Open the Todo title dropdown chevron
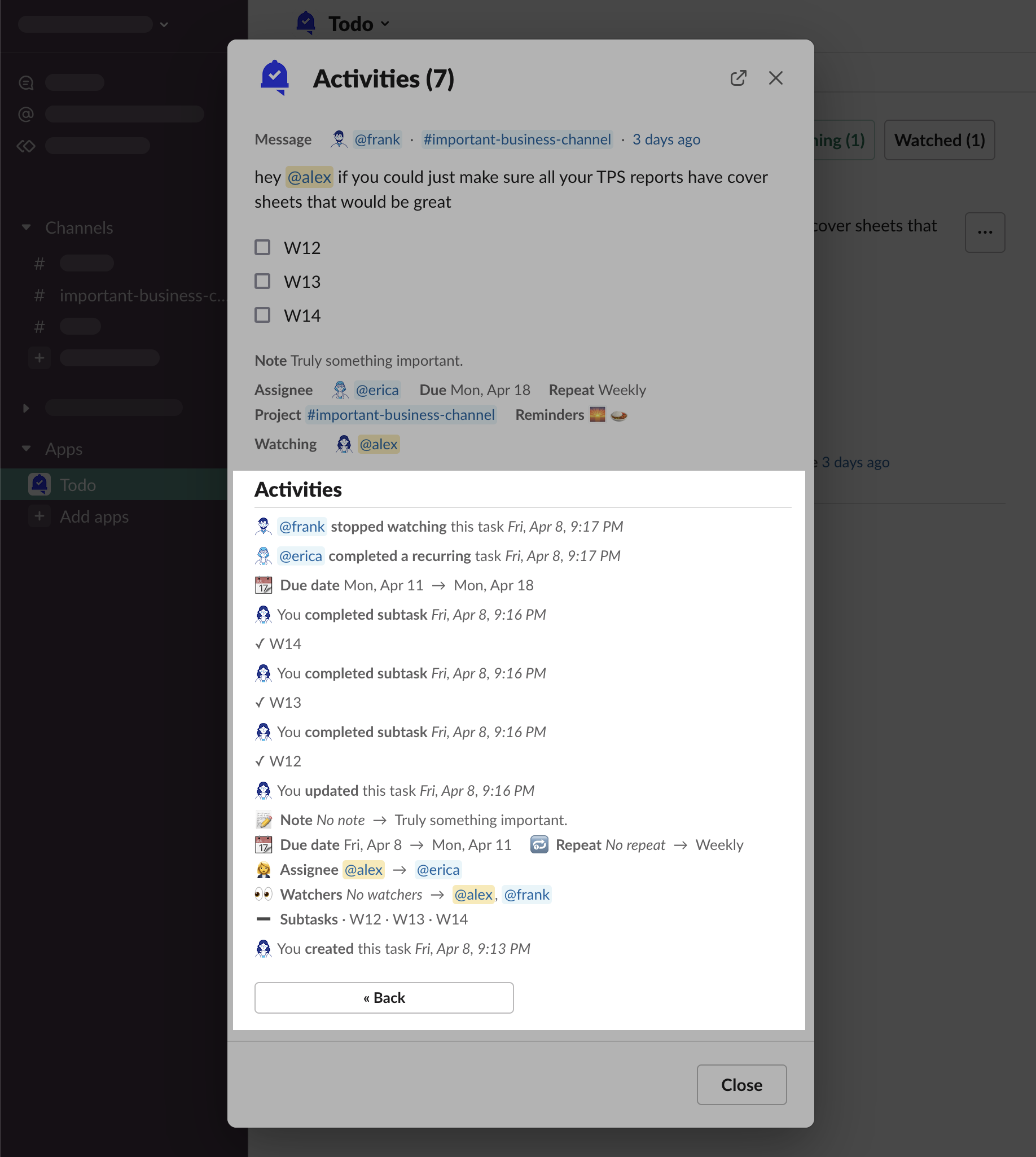Screen dimensions: 1036x1157 point(385,24)
